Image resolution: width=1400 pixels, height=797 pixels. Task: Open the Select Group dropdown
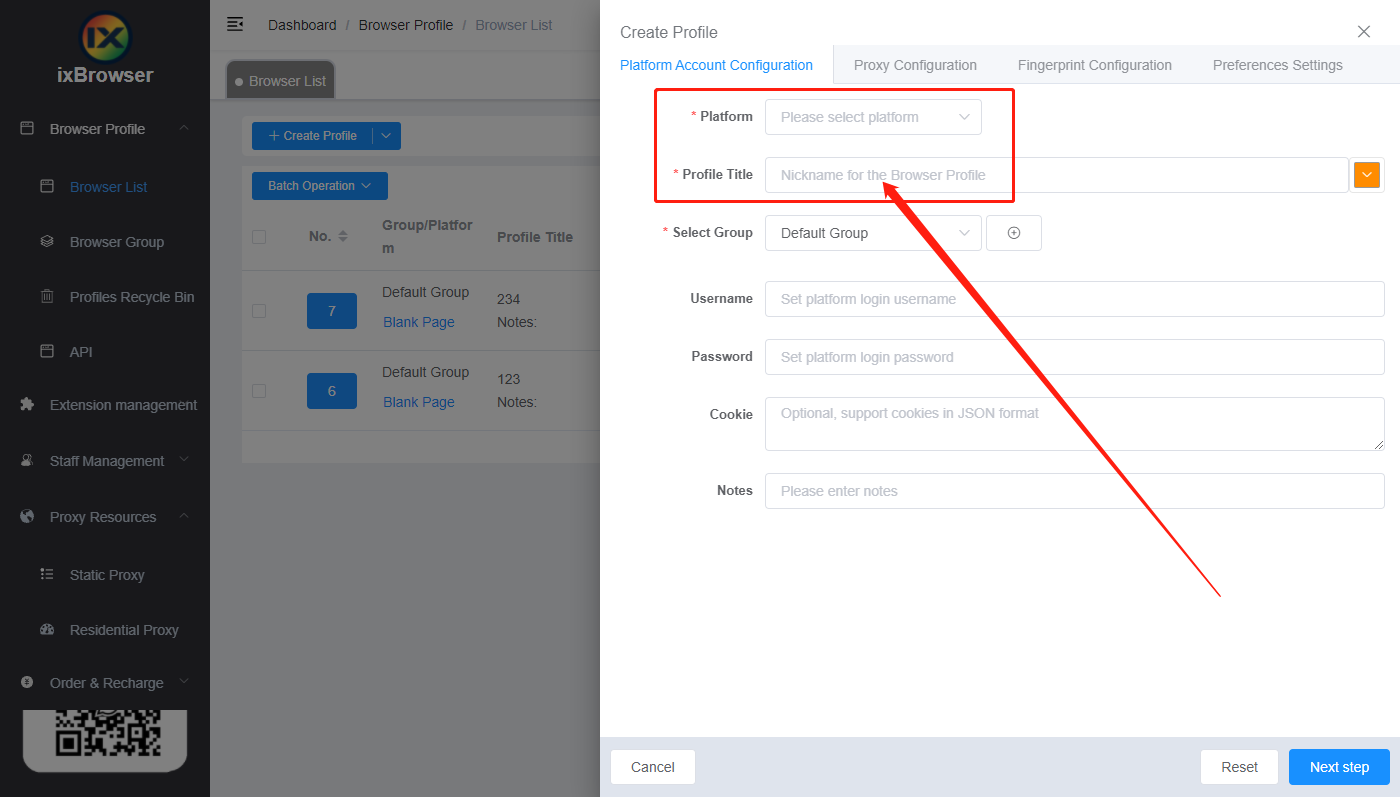point(872,233)
